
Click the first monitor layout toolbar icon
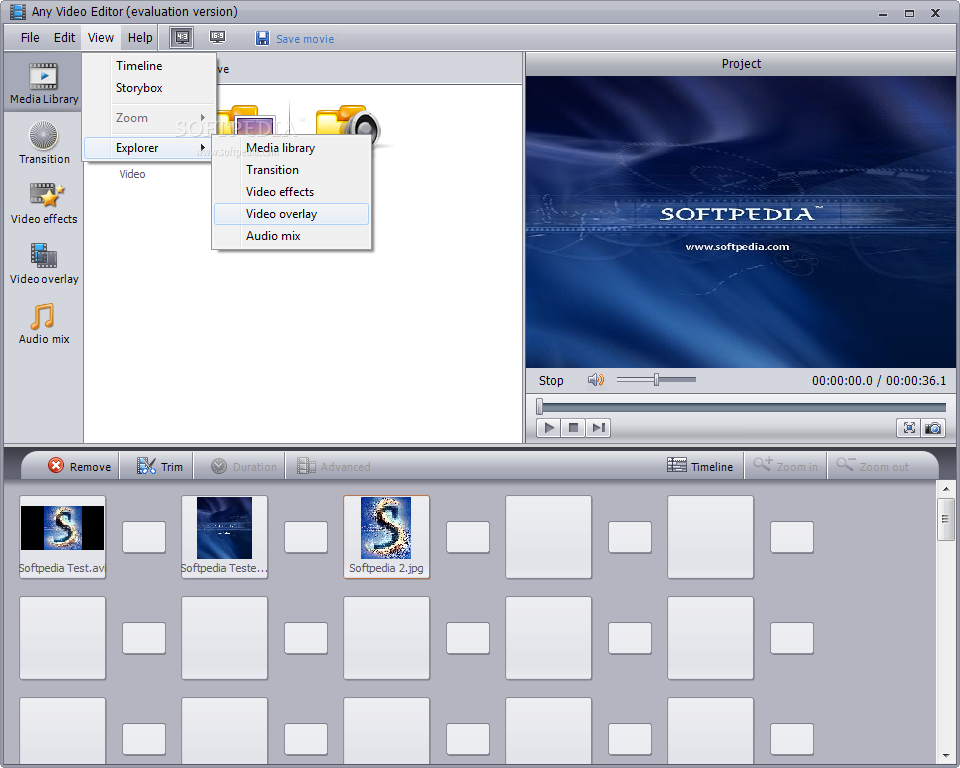point(182,38)
